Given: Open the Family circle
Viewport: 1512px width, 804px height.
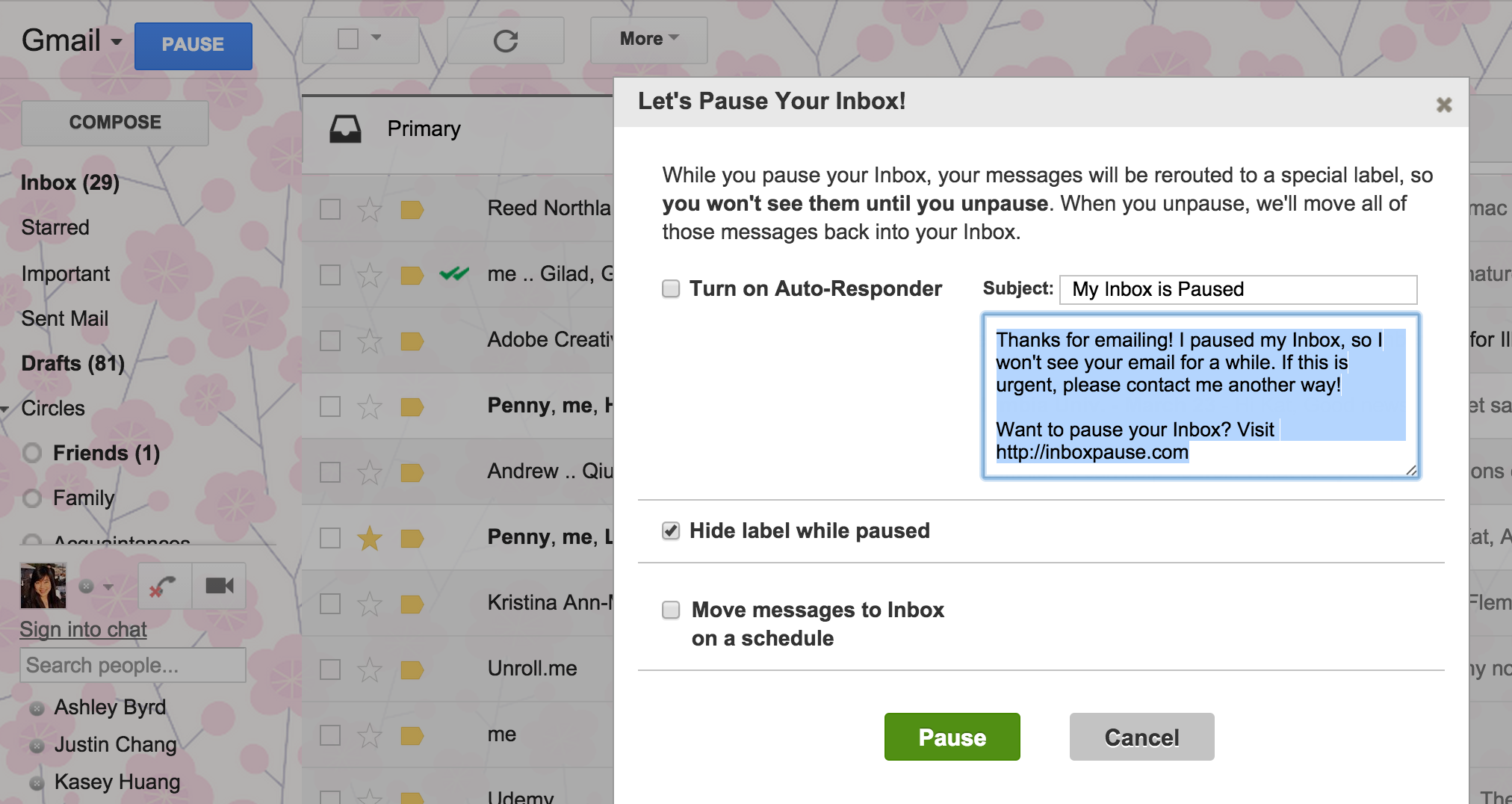Looking at the screenshot, I should tap(84, 498).
